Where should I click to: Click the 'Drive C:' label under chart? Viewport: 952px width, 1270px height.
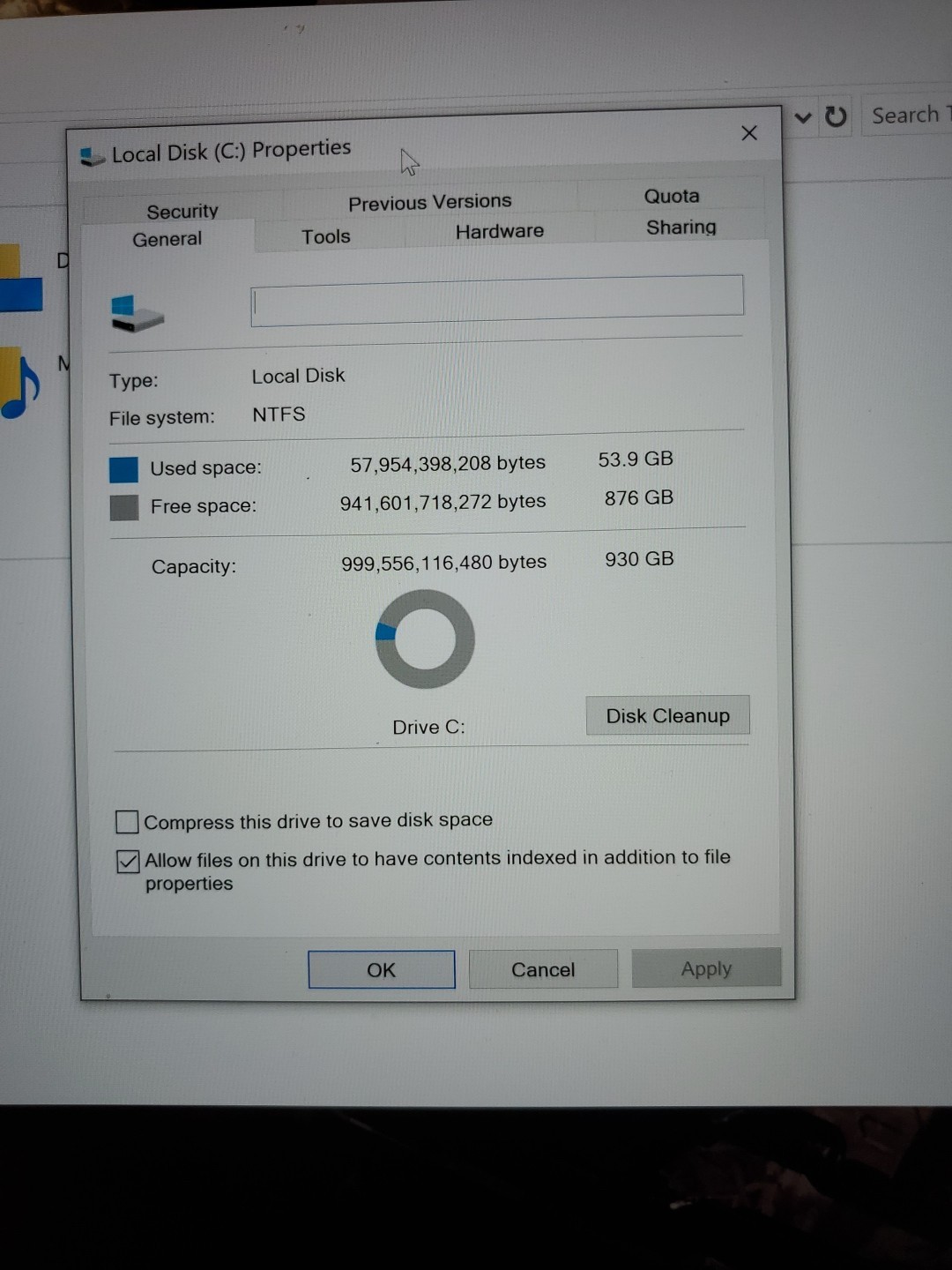(x=428, y=727)
